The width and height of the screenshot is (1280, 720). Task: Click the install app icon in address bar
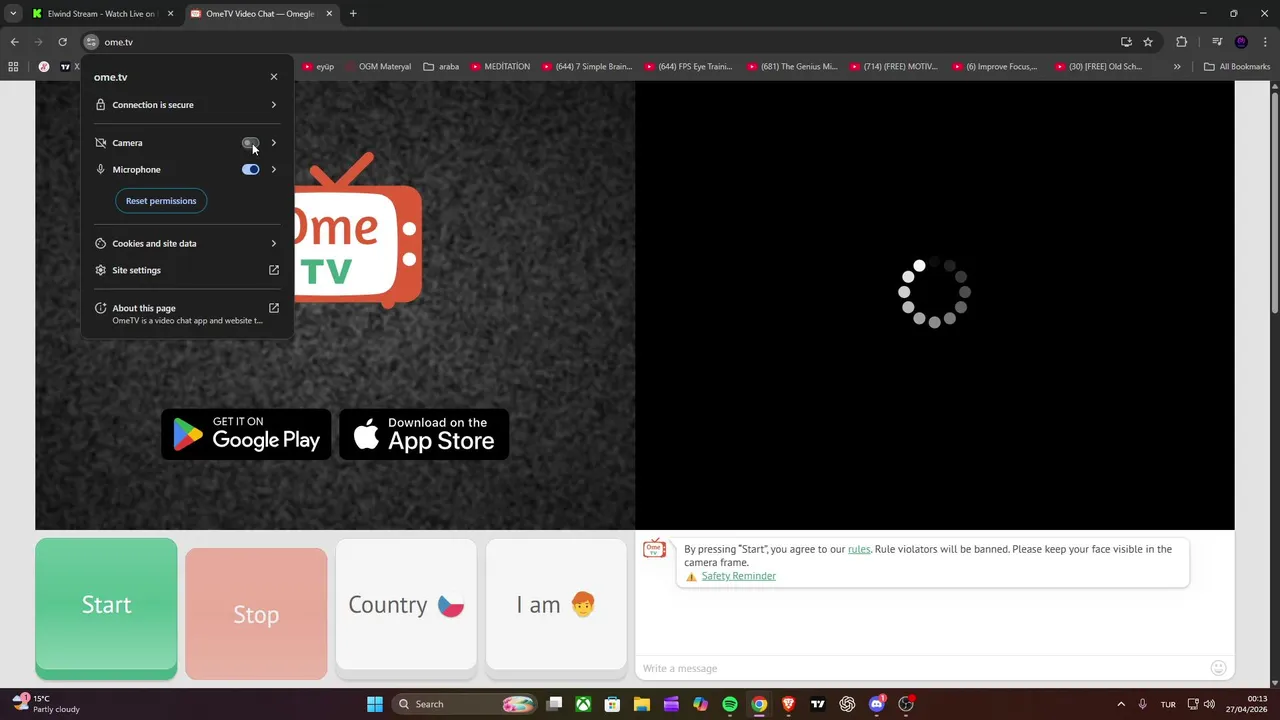point(1126,42)
